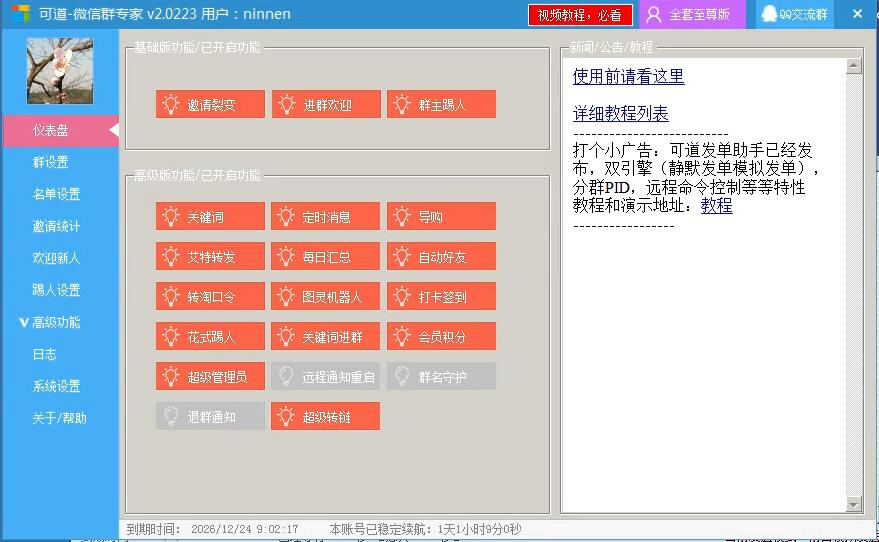Click the news panel scrollbar down arrow
Viewport: 879px width, 542px height.
pos(853,504)
